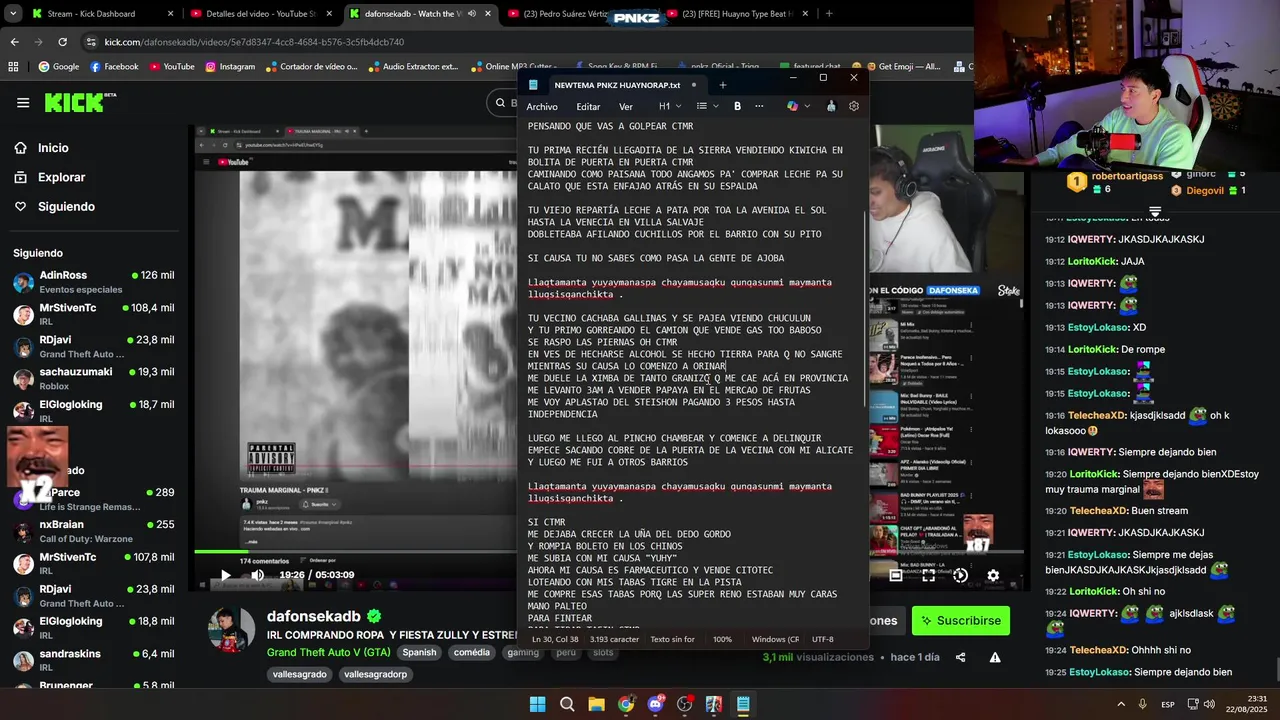This screenshot has height=720, width=1280.
Task: Open ElGlogloking IRL channel with 18,7 mil
Action: click(94, 410)
